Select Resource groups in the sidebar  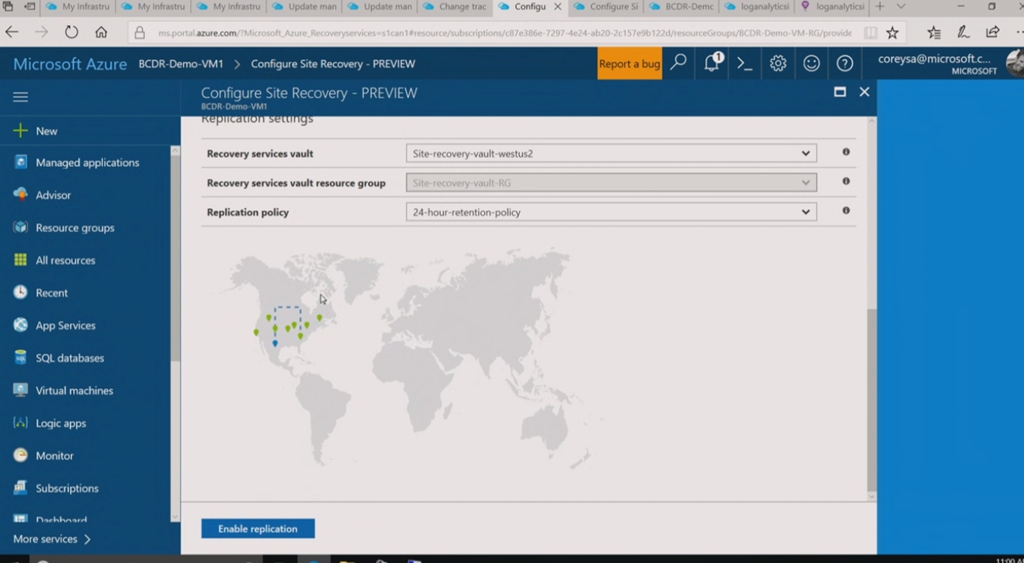(74, 228)
